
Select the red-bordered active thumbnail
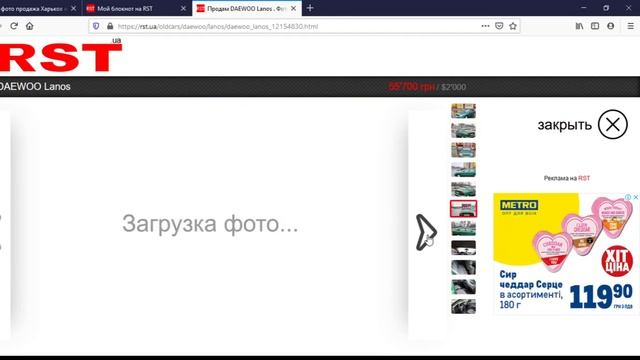463,209
